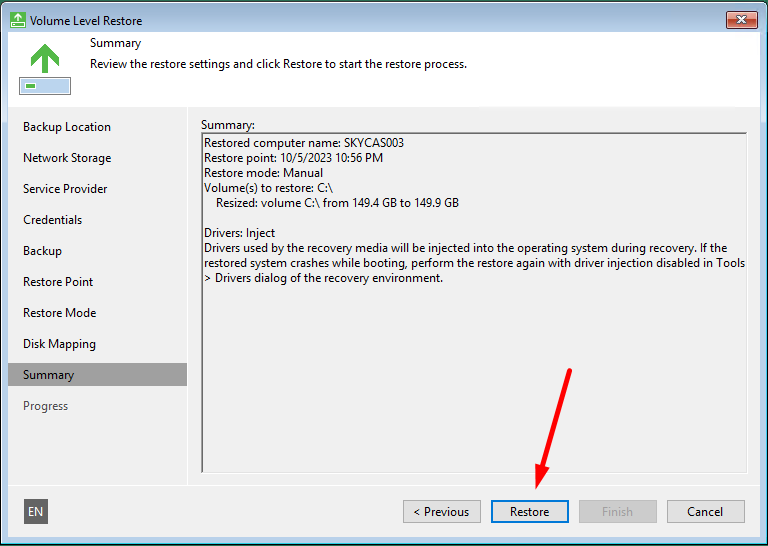768x546 pixels.
Task: Open the Disk Mapping step
Action: [59, 344]
